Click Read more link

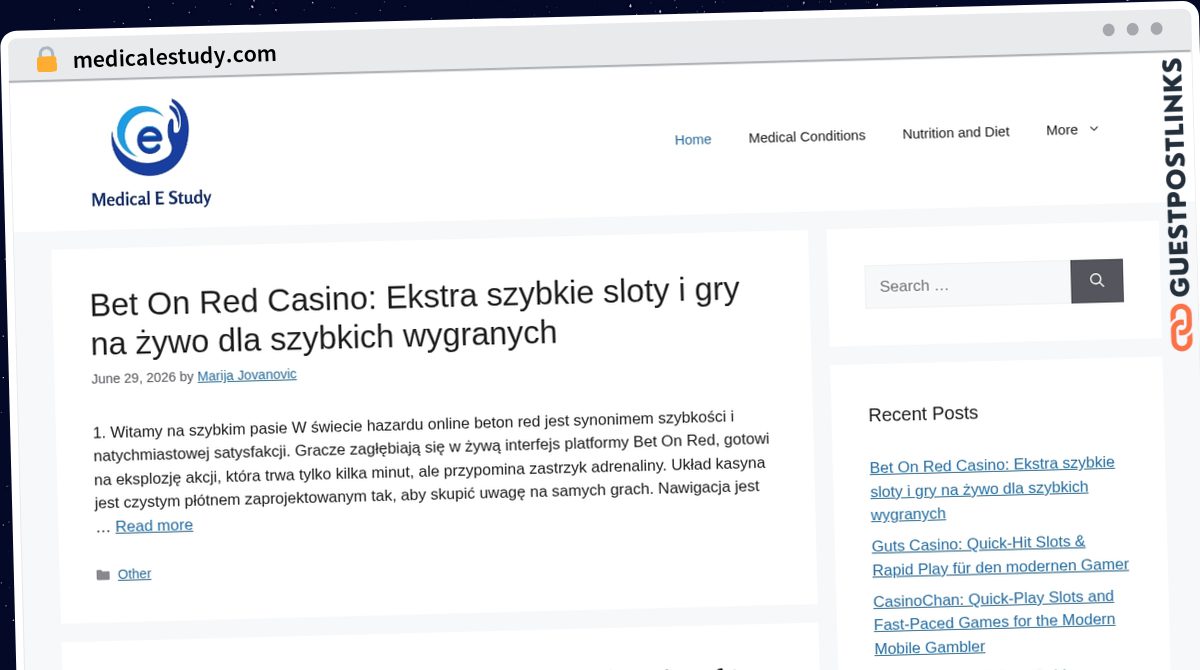[154, 525]
